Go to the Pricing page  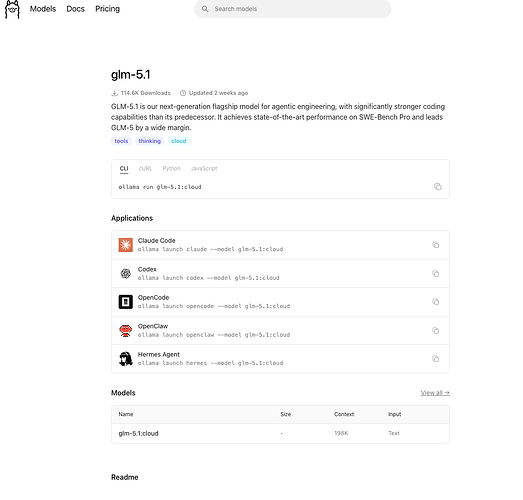tap(107, 9)
